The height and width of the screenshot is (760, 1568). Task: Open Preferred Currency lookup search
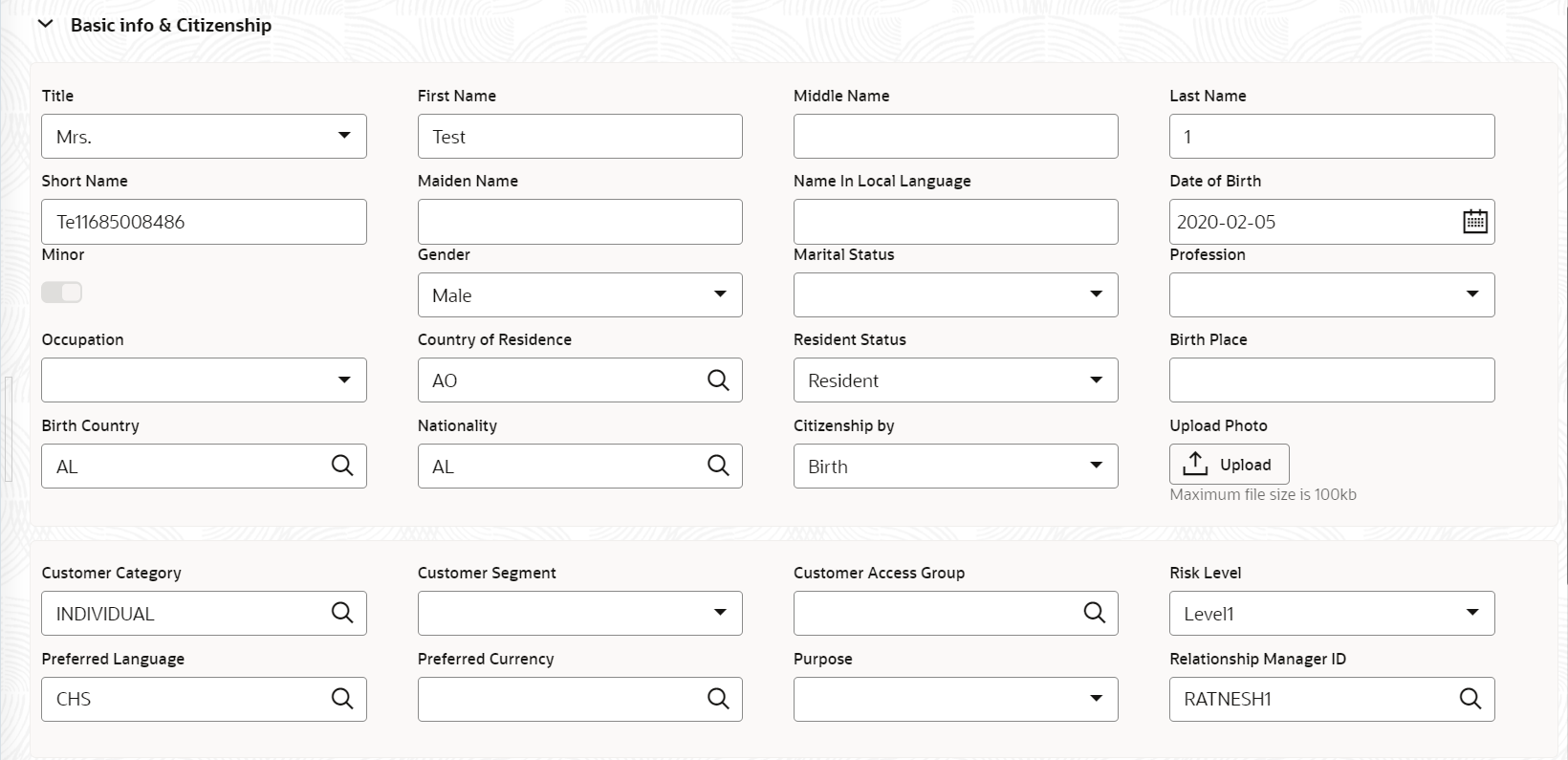pyautogui.click(x=718, y=699)
